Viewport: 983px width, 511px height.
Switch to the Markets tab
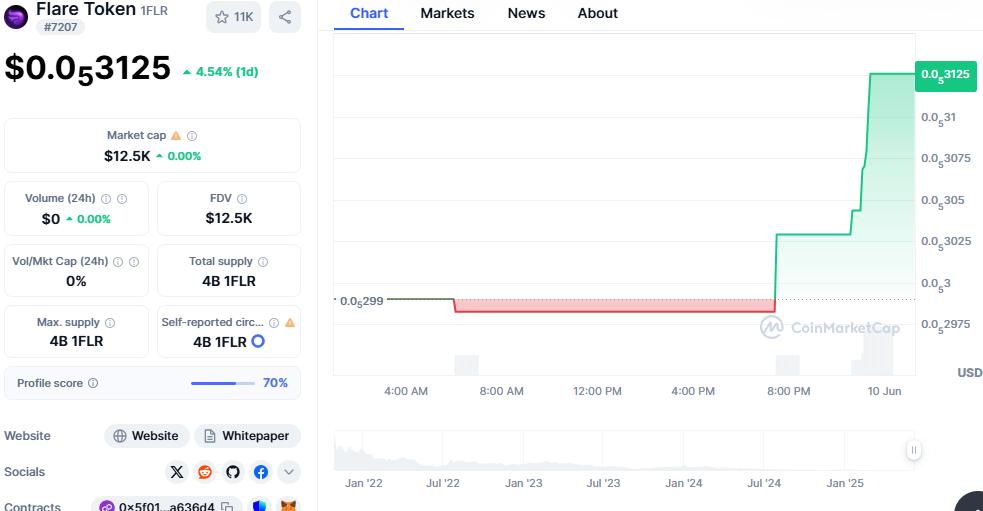447,13
